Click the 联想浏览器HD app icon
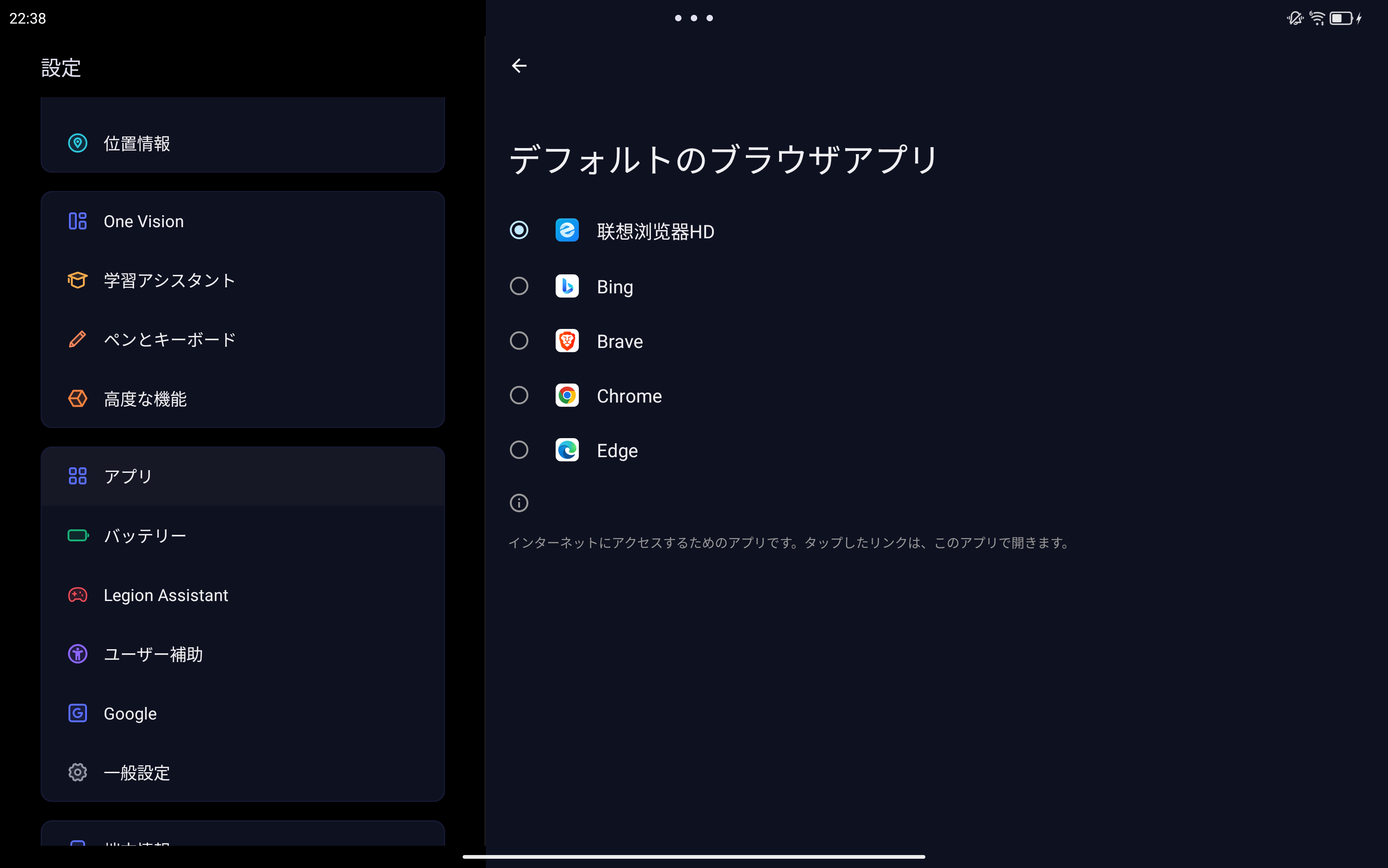The image size is (1388, 868). pyautogui.click(x=567, y=231)
